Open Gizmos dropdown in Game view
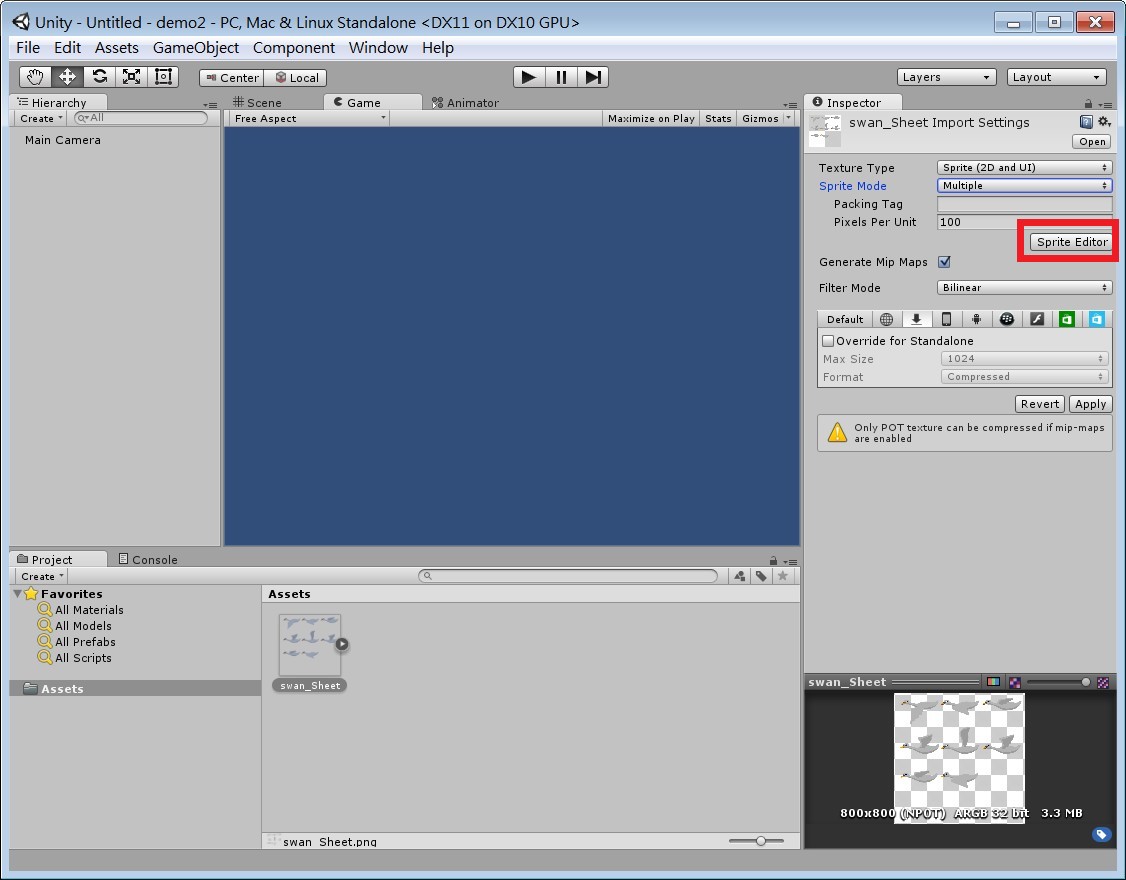Image resolution: width=1126 pixels, height=880 pixels. point(766,119)
